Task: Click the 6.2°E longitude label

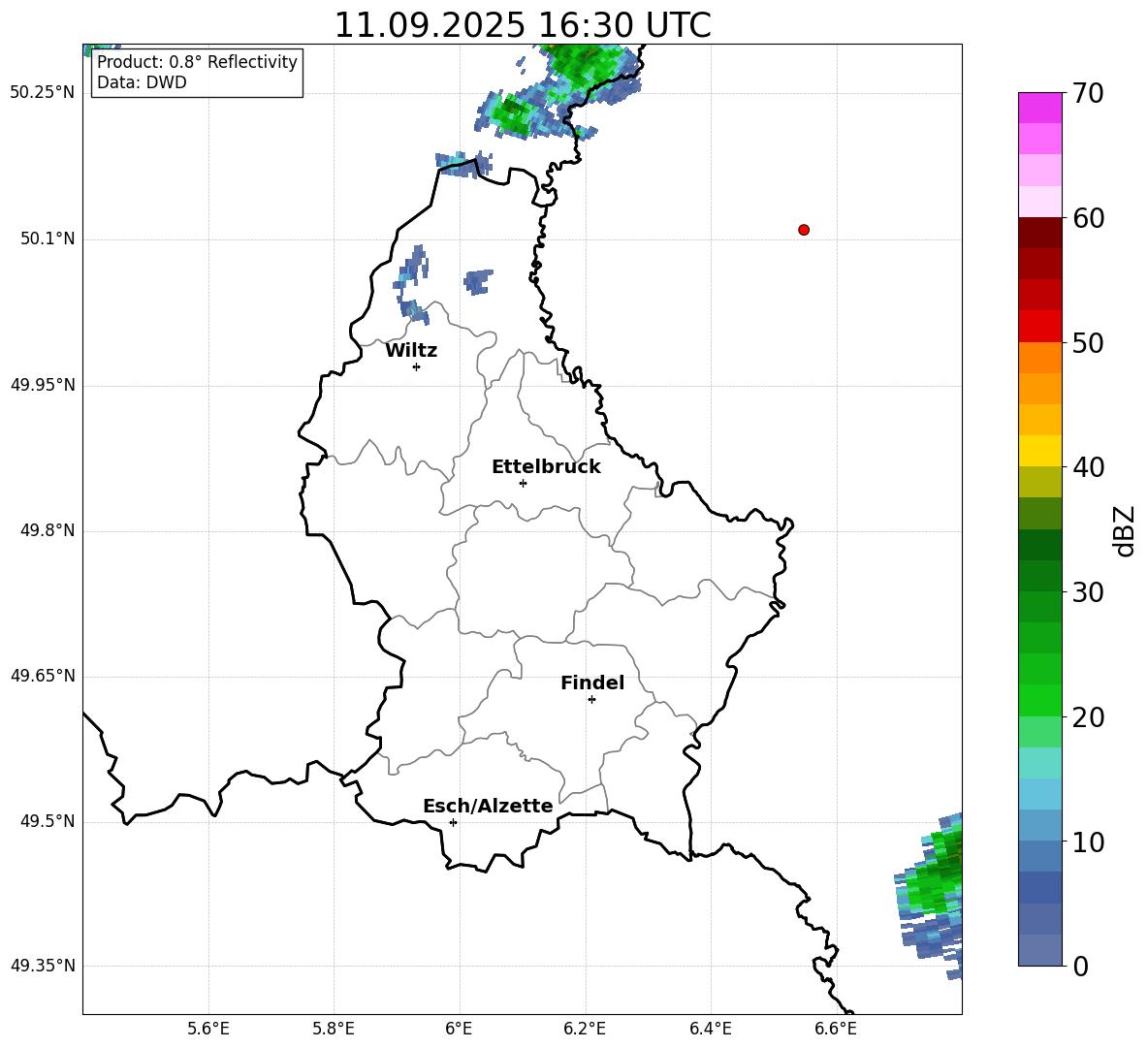Action: pos(585,1029)
